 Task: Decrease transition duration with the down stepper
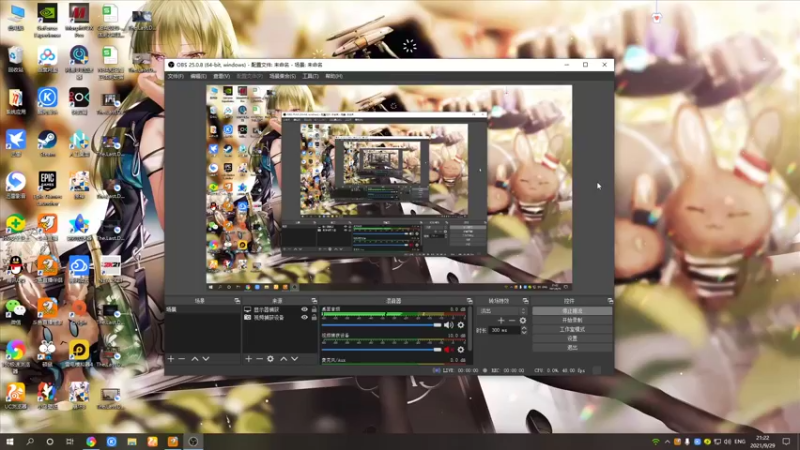pos(523,333)
